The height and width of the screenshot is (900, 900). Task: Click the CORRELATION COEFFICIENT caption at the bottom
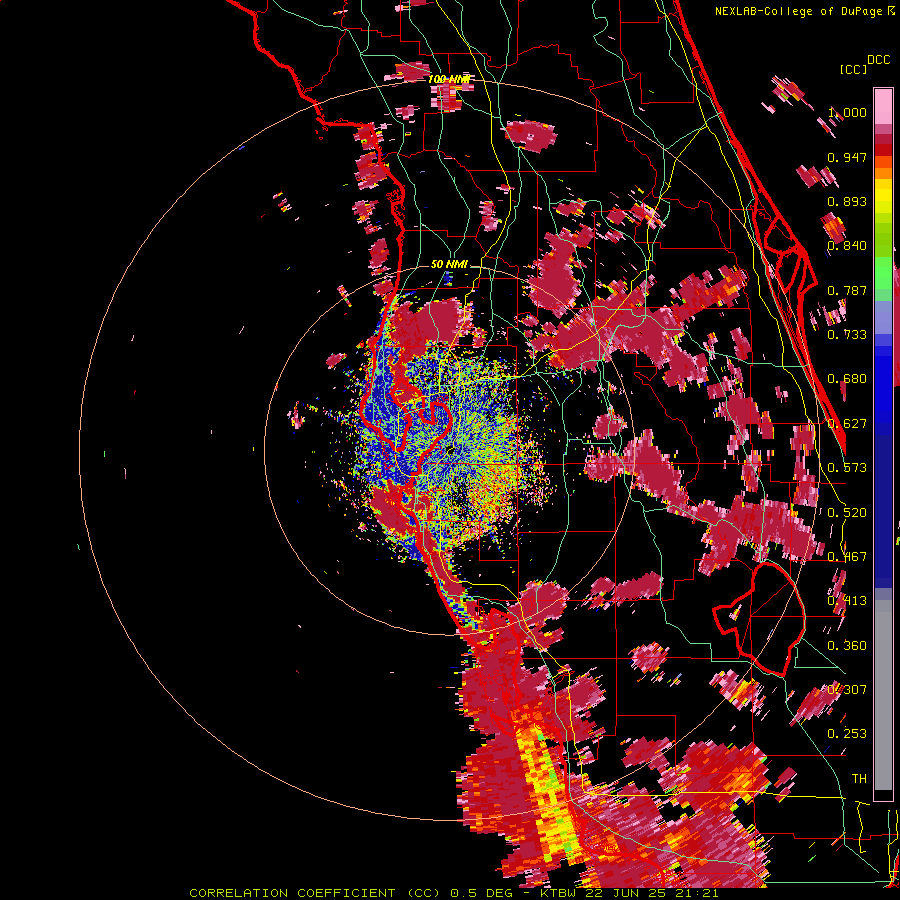click(x=453, y=893)
